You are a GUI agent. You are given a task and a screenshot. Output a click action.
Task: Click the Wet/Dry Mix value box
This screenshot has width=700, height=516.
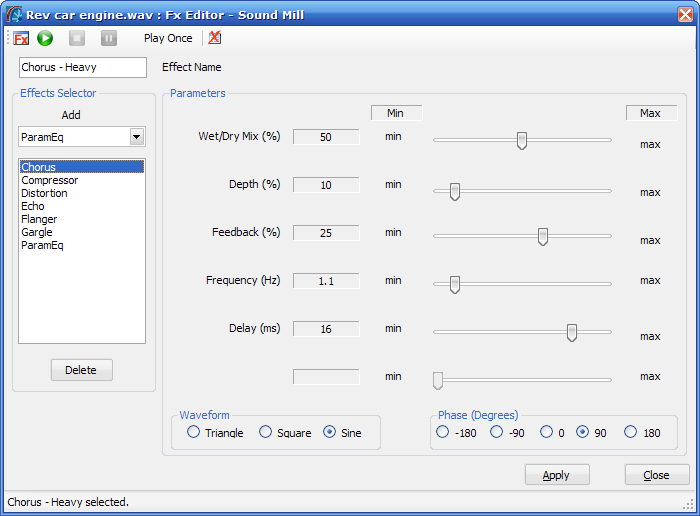tap(326, 137)
